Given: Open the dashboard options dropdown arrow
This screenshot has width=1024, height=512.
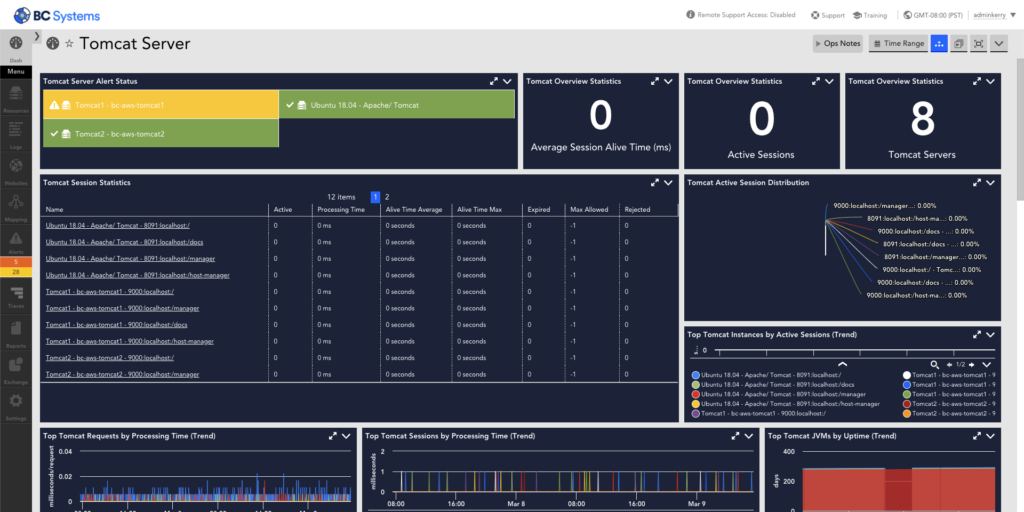Looking at the screenshot, I should 999,43.
